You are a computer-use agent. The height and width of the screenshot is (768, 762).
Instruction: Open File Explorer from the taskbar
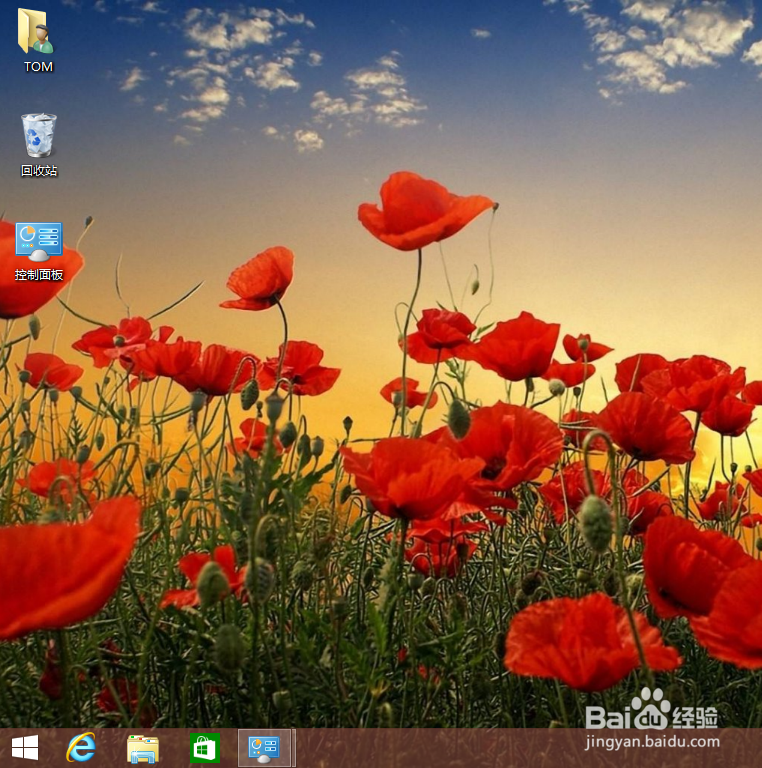(x=143, y=748)
